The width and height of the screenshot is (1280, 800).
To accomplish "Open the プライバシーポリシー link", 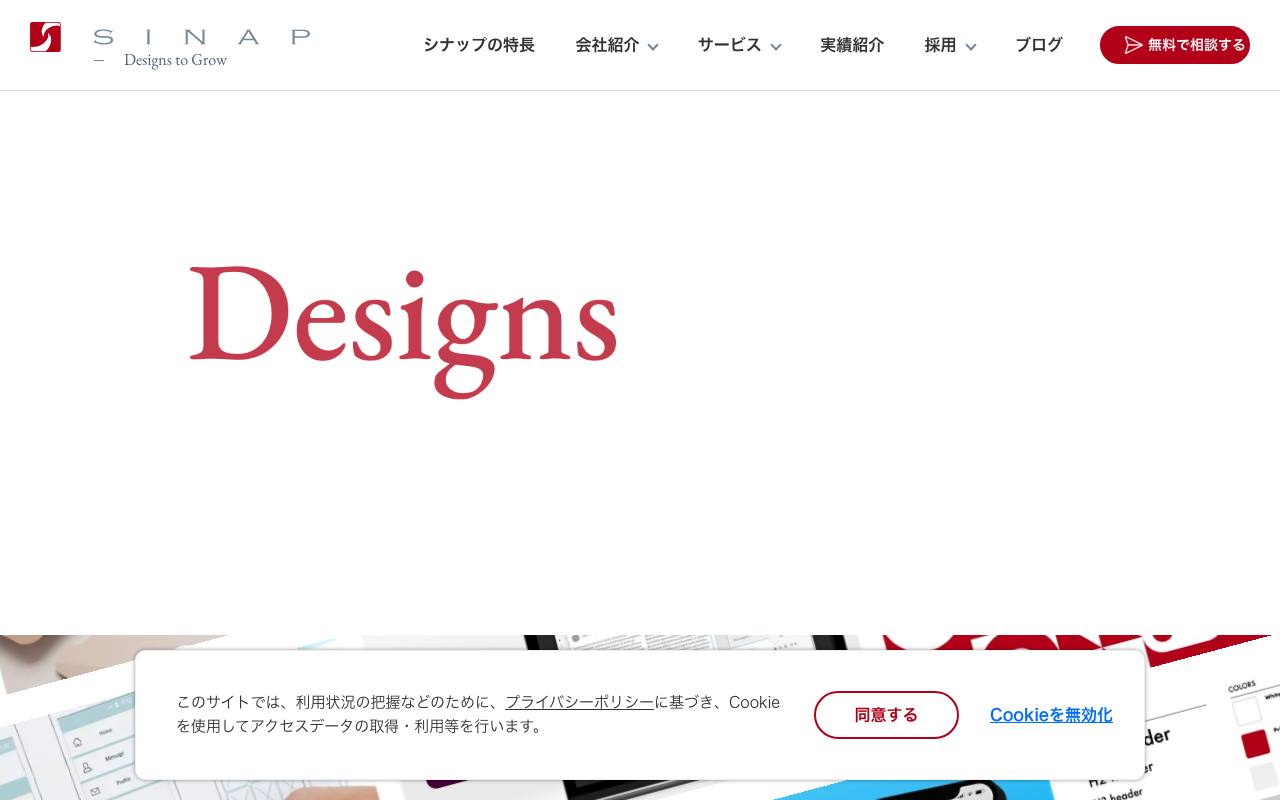I will click(579, 702).
